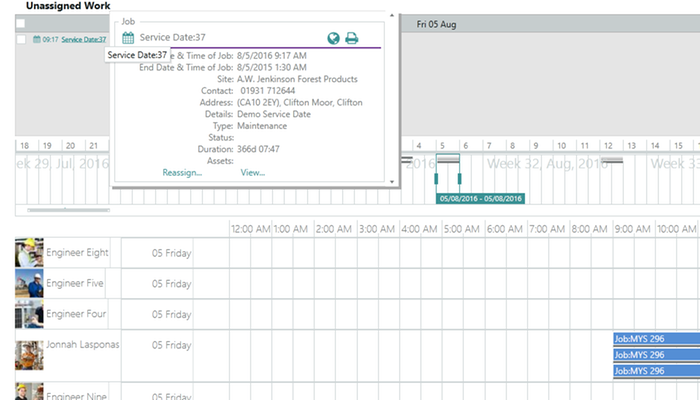
Task: Select the Engineer Five name
Action: point(75,283)
